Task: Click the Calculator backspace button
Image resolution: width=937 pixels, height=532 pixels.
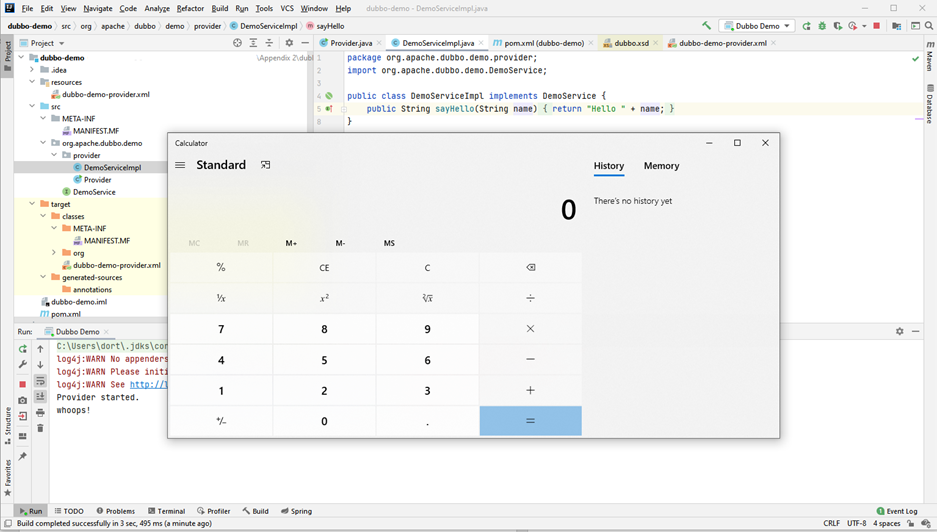Action: point(530,268)
